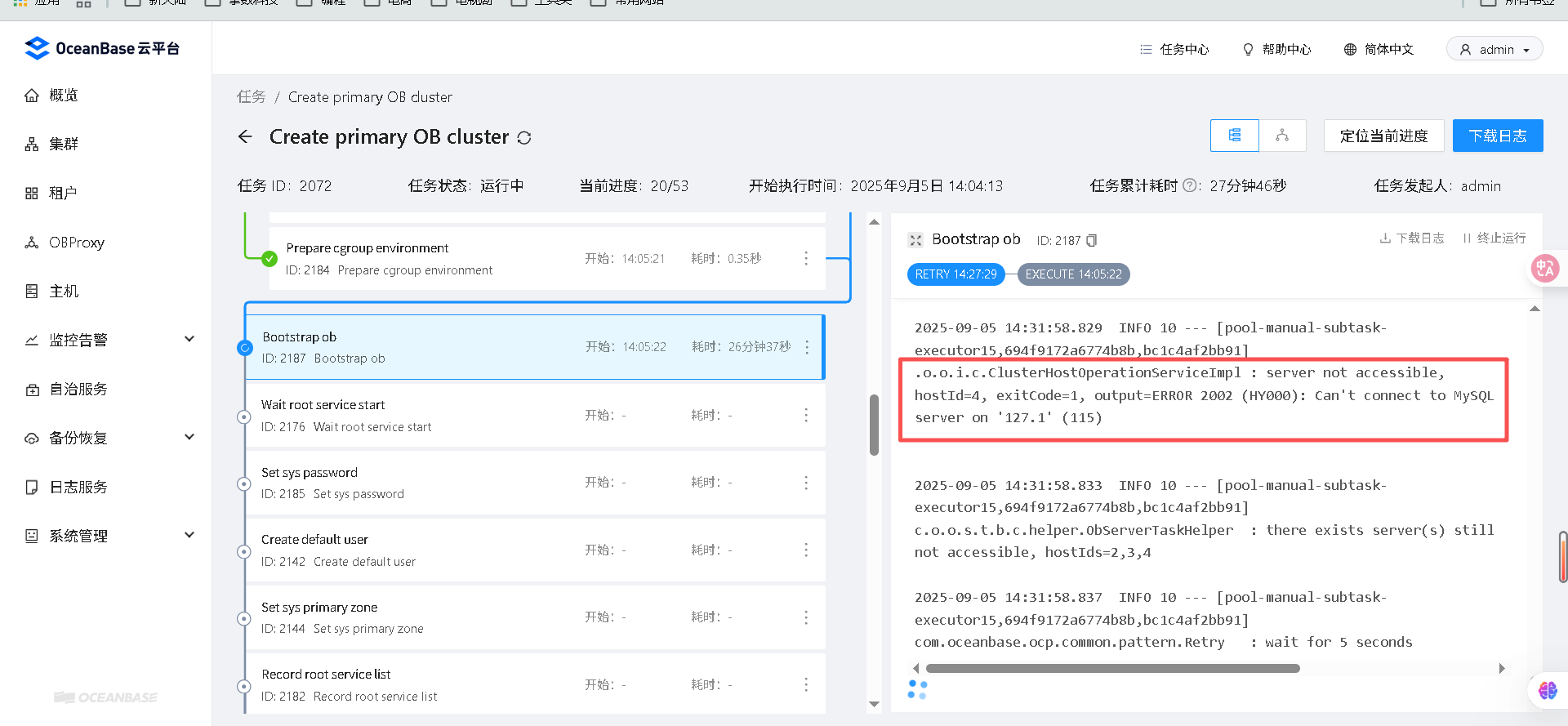
Task: Select the Set sys password subtask
Action: click(x=535, y=483)
